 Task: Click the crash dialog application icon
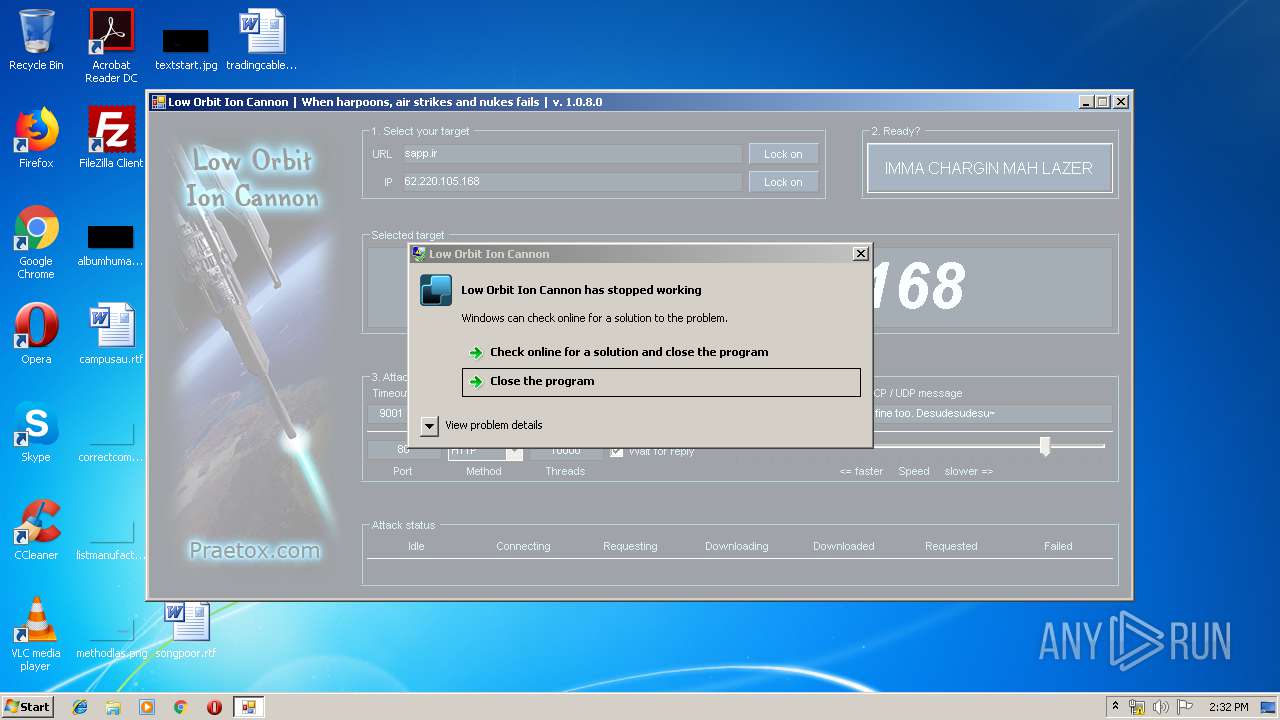436,290
